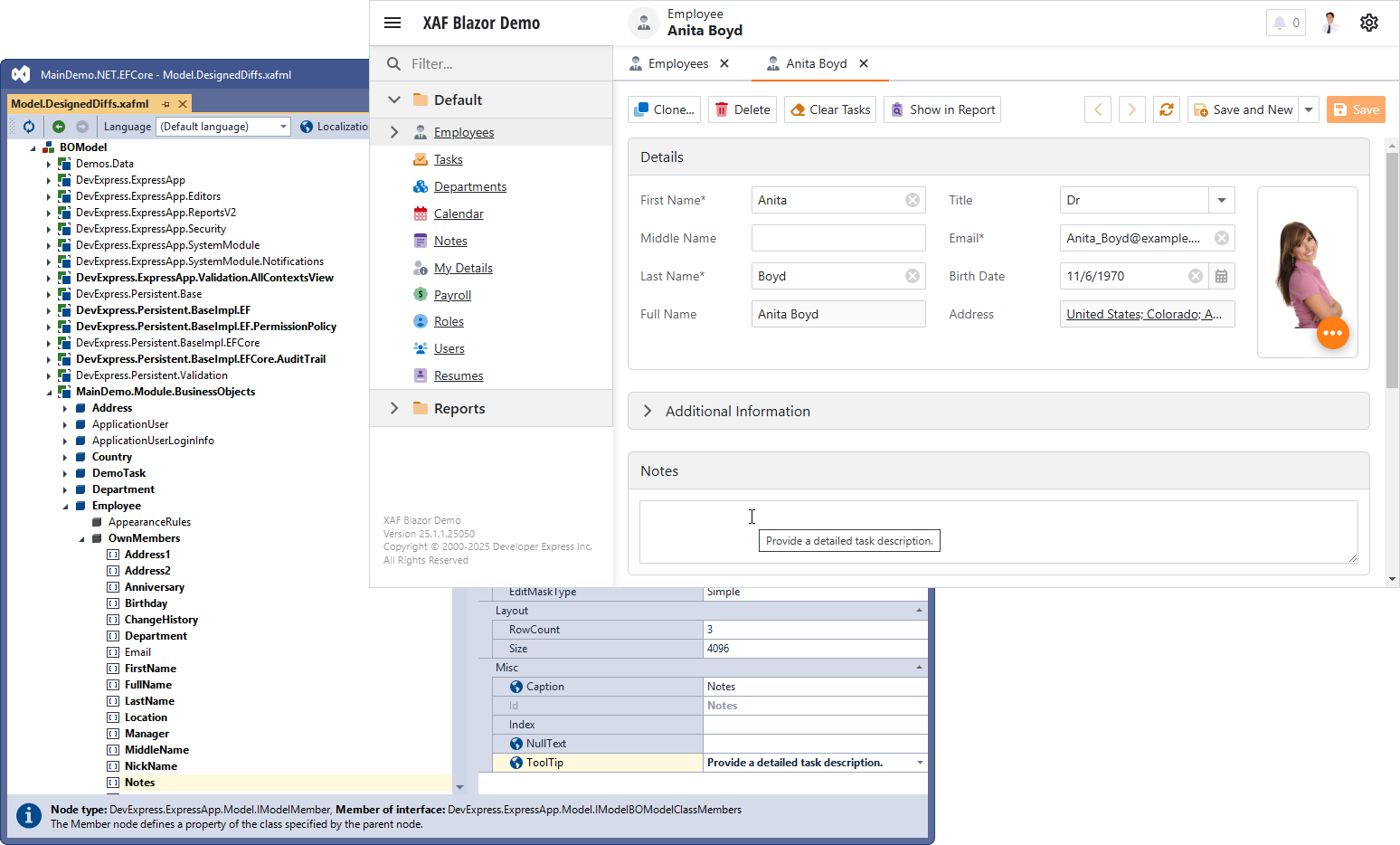Close the Anita Boyd tab
This screenshot has height=845, width=1400.
click(864, 63)
